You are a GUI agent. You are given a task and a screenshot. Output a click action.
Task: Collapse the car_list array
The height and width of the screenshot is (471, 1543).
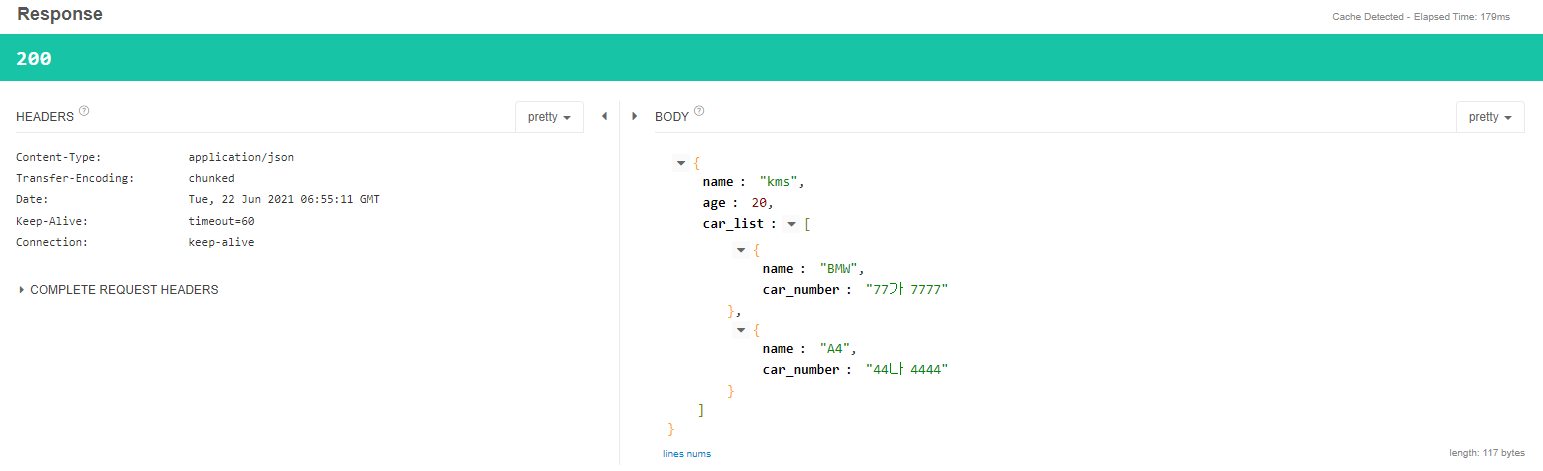point(791,224)
